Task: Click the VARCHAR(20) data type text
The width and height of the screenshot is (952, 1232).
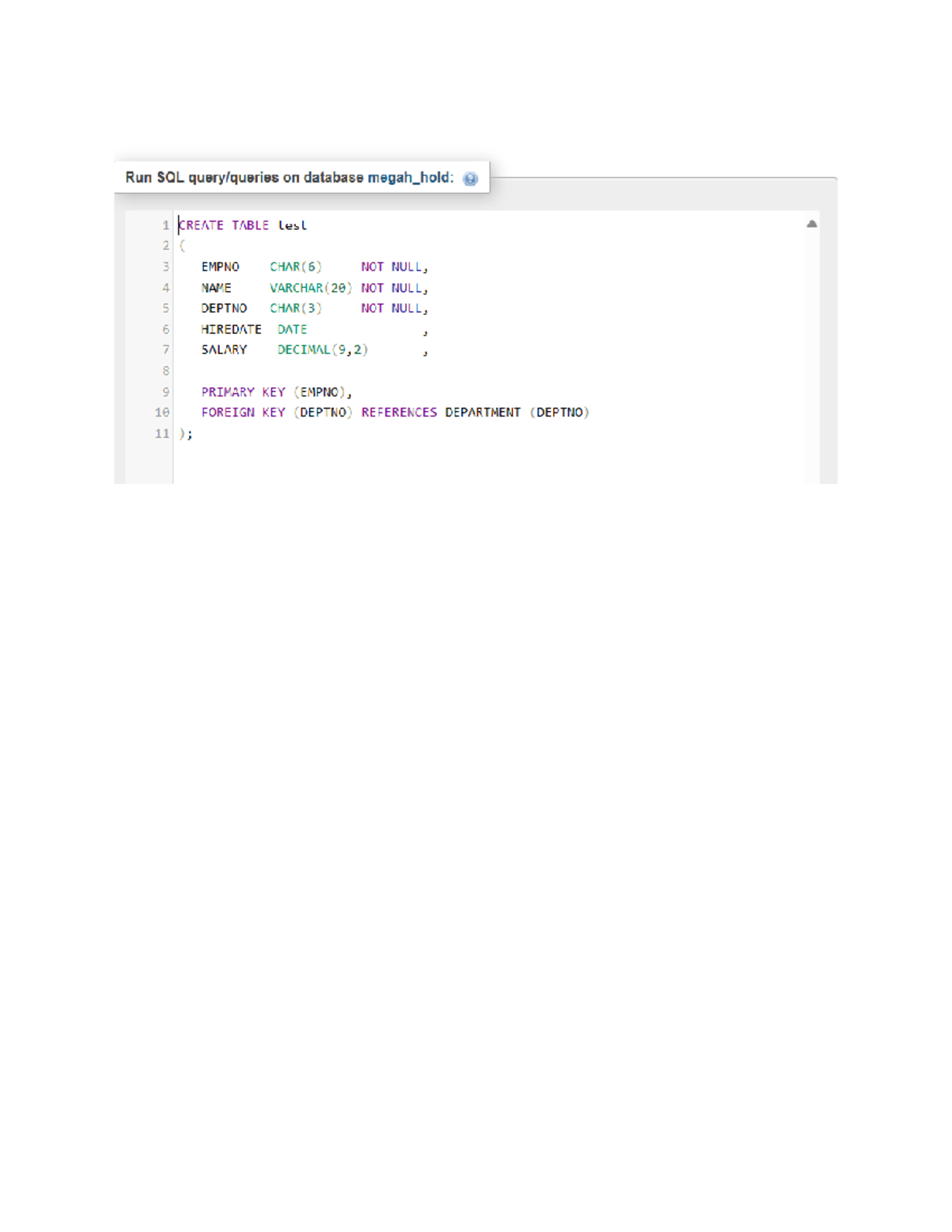Action: pyautogui.click(x=310, y=288)
